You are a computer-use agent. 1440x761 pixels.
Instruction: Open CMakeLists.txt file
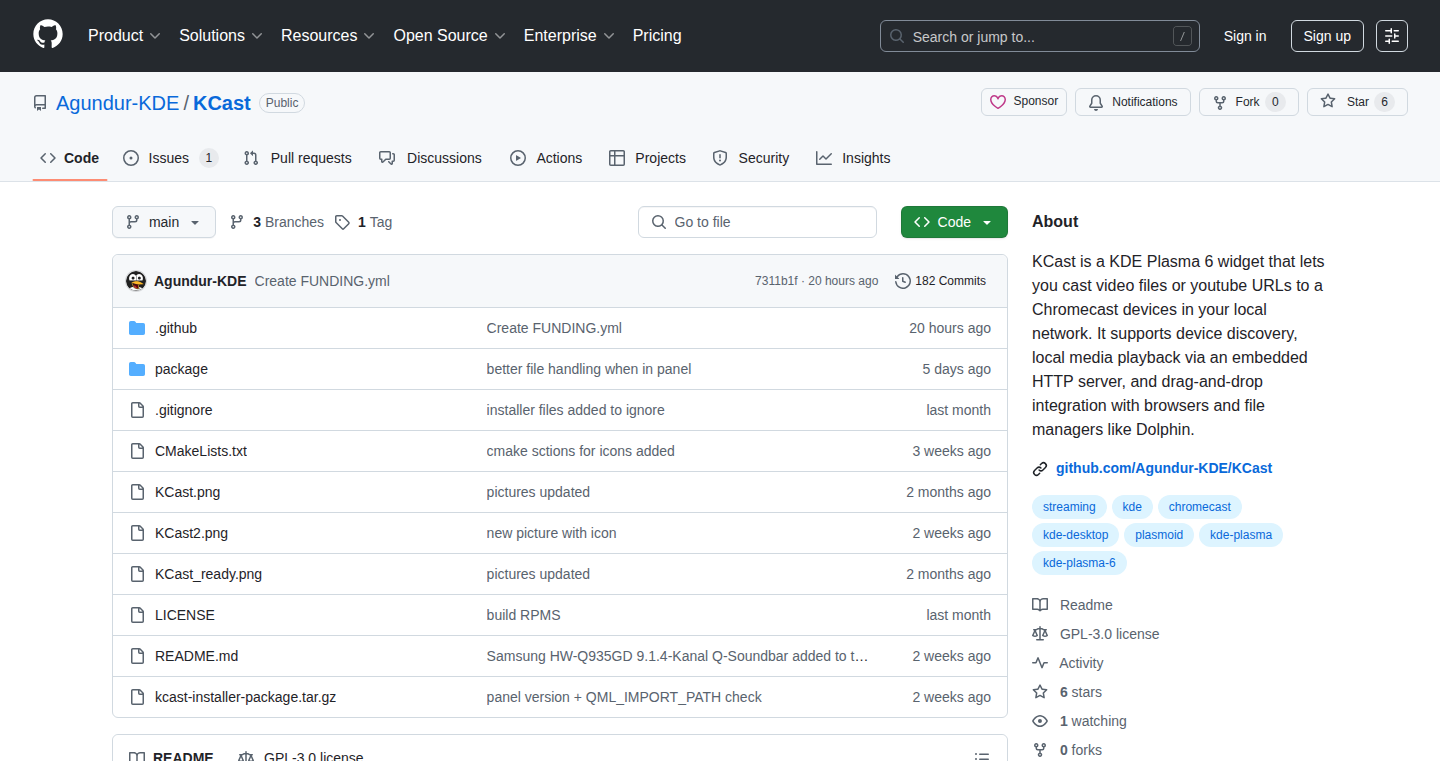click(201, 451)
